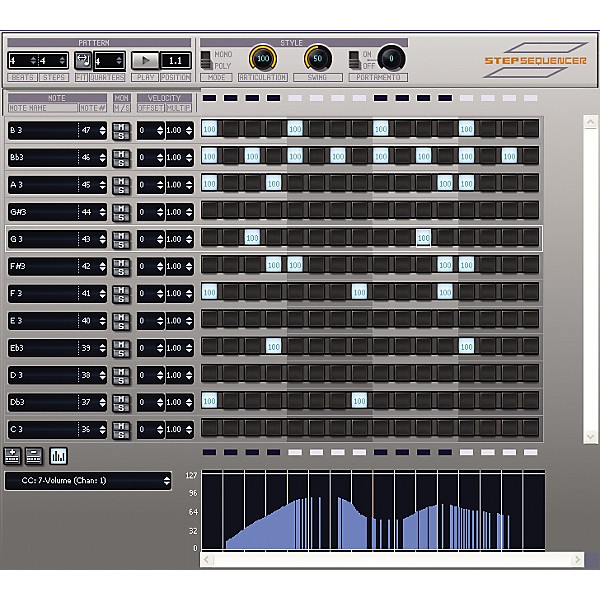Toggle the first empty step in C 3 row
The width and height of the screenshot is (600, 600).
[209, 428]
